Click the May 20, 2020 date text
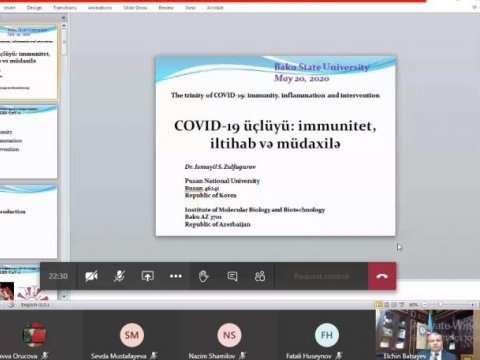480x360 pixels. pyautogui.click(x=302, y=78)
